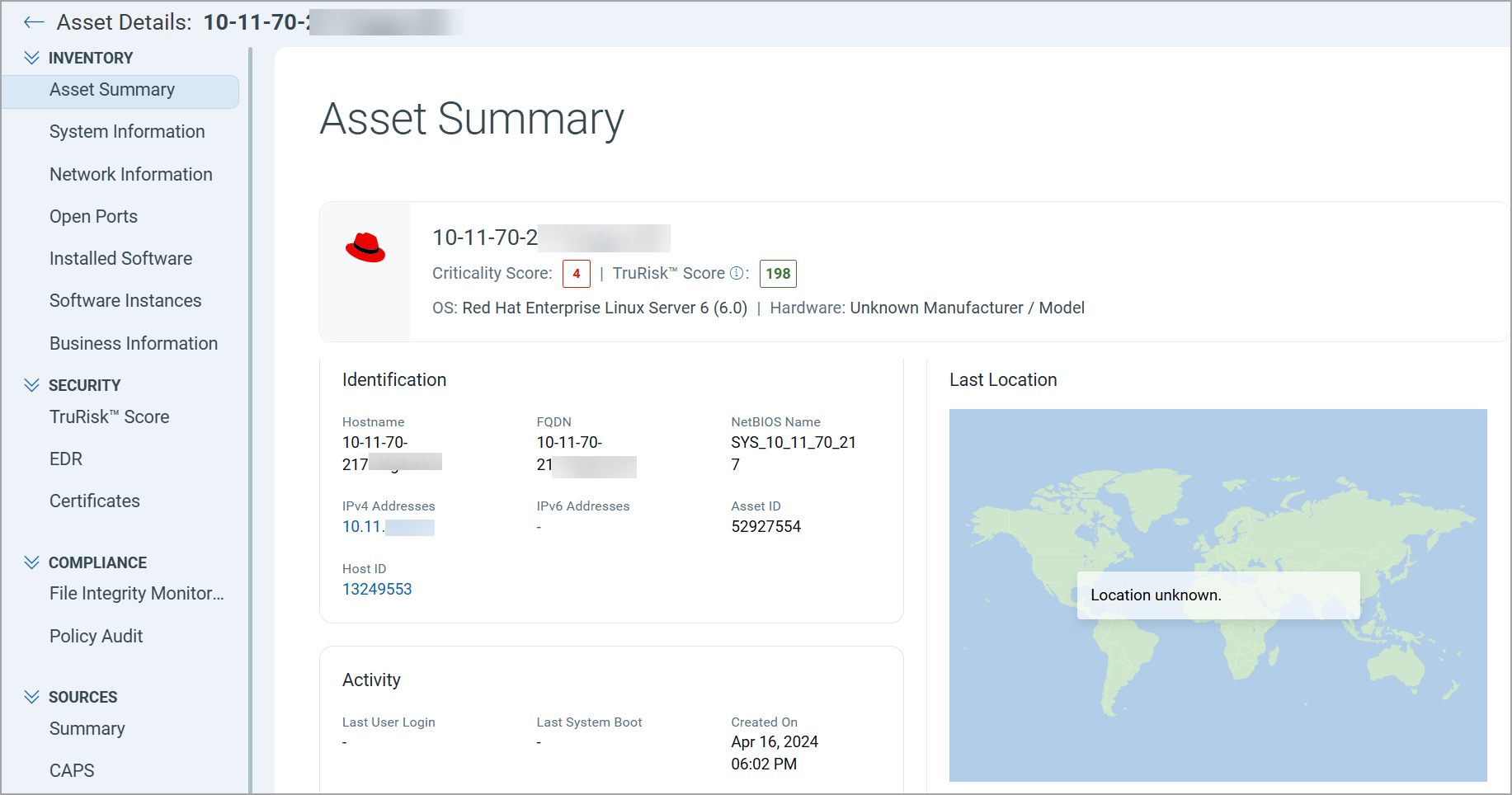View Open Ports
1512x795 pixels.
93,216
